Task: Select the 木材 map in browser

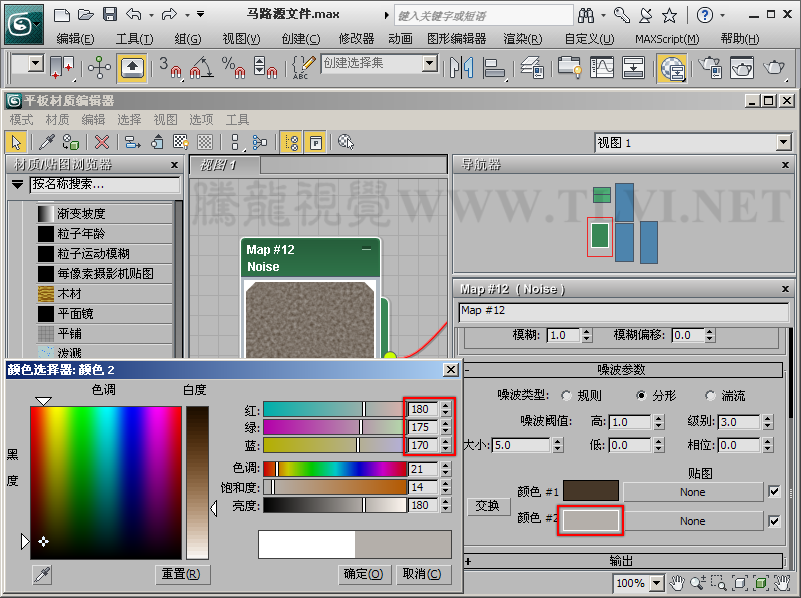Action: pyautogui.click(x=105, y=294)
